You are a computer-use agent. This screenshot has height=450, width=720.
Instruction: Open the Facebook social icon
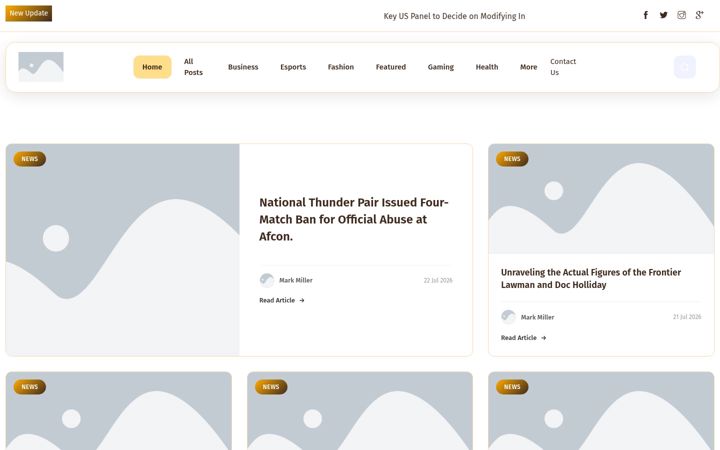[x=645, y=15]
